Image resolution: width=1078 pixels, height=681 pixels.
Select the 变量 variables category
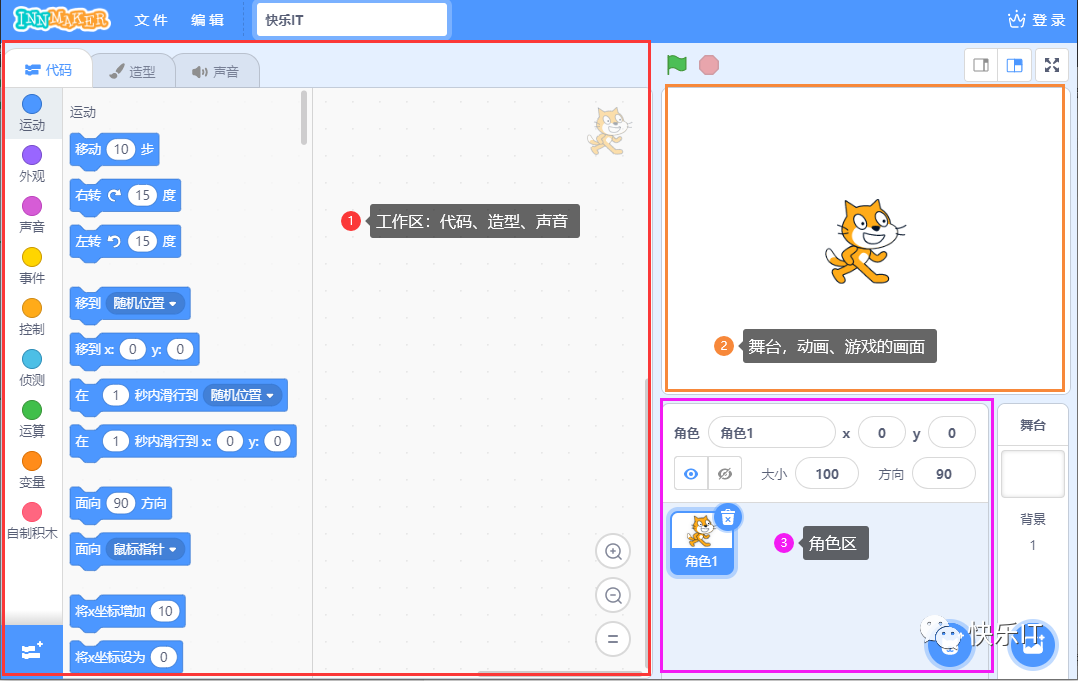click(32, 471)
